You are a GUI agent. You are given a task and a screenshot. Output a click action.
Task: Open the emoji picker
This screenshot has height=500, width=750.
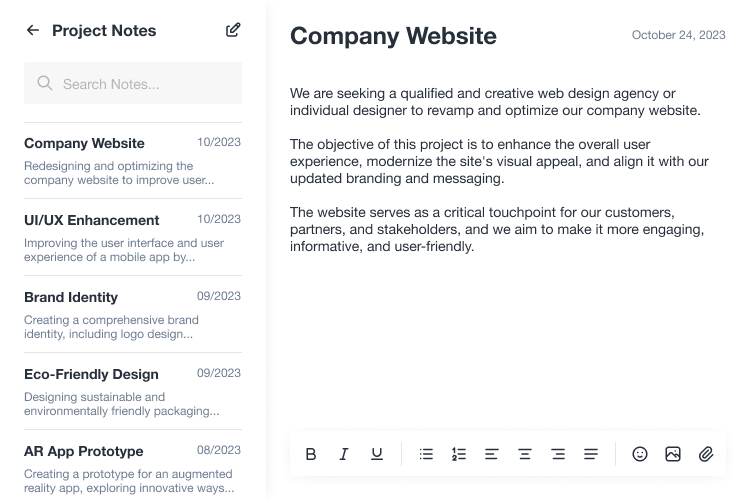click(x=640, y=454)
